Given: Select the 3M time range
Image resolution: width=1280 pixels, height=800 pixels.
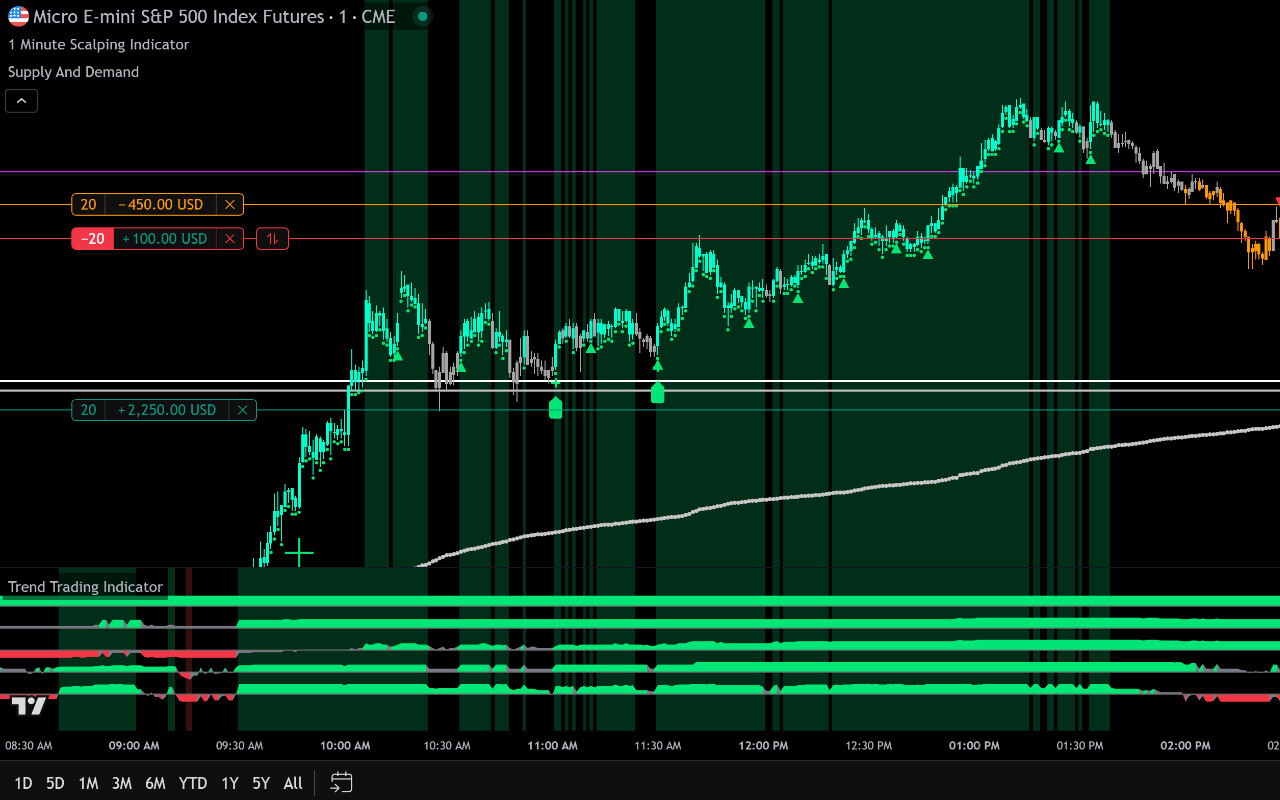Looking at the screenshot, I should pyautogui.click(x=122, y=783).
